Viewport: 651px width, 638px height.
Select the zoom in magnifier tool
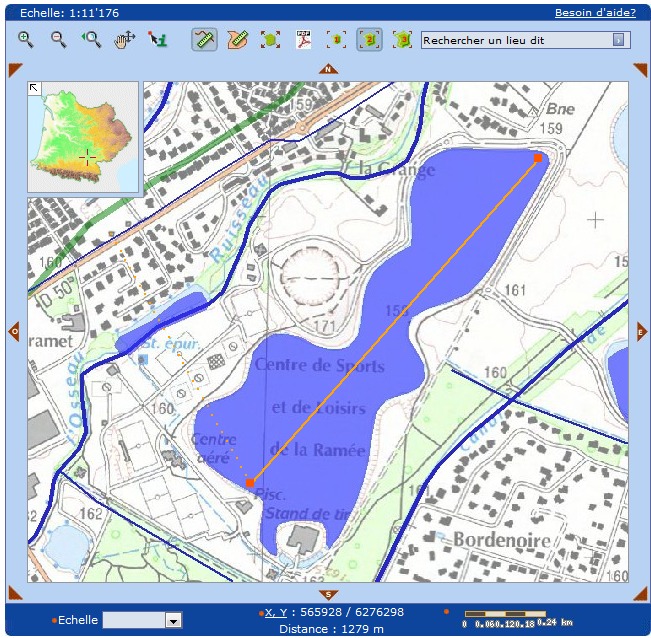[x=26, y=40]
